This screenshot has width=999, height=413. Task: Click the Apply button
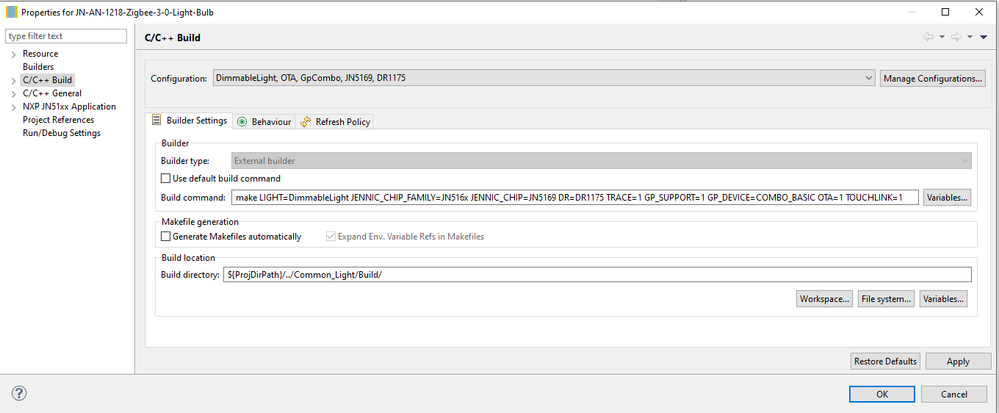[x=957, y=361]
